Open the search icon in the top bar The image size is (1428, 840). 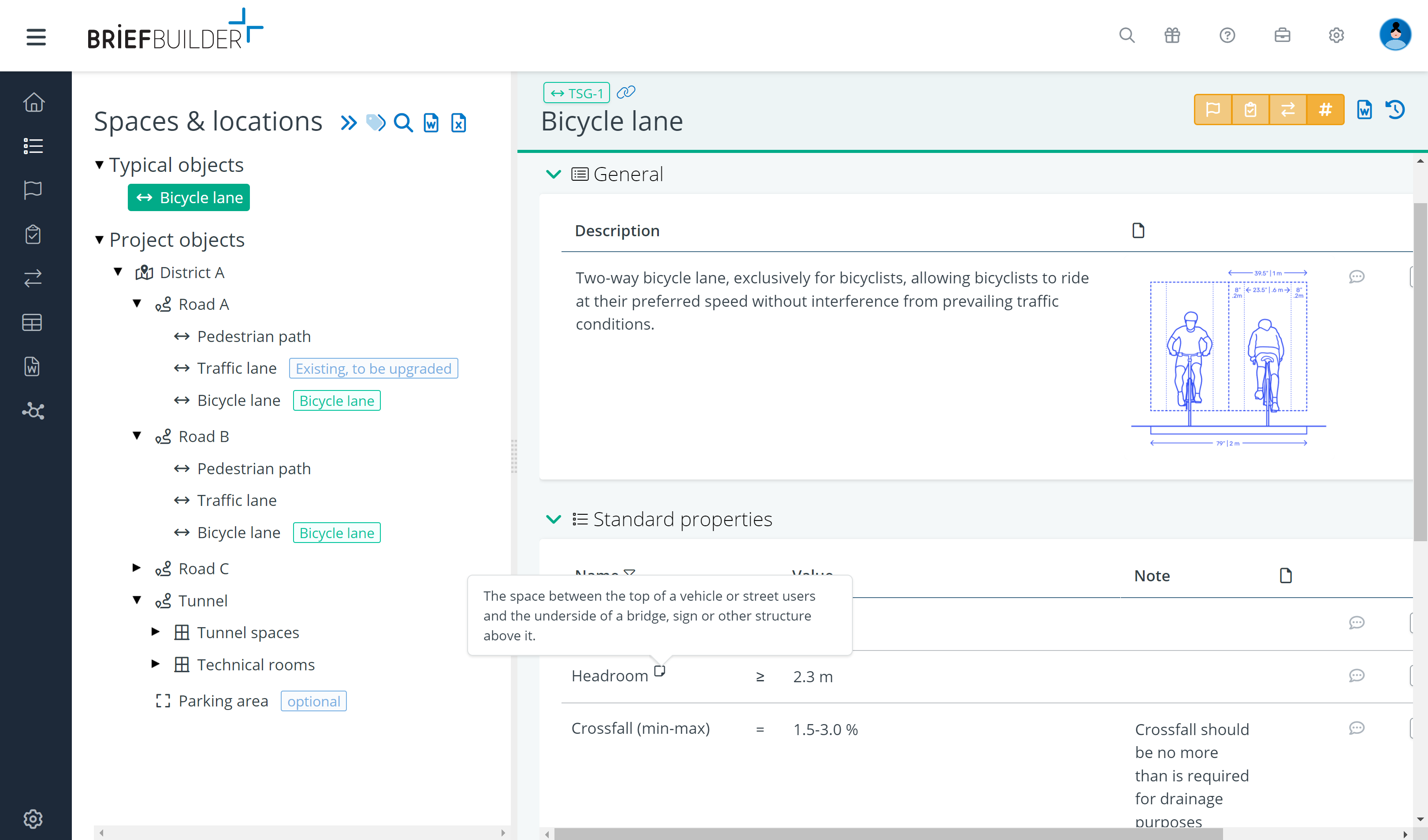(1127, 35)
